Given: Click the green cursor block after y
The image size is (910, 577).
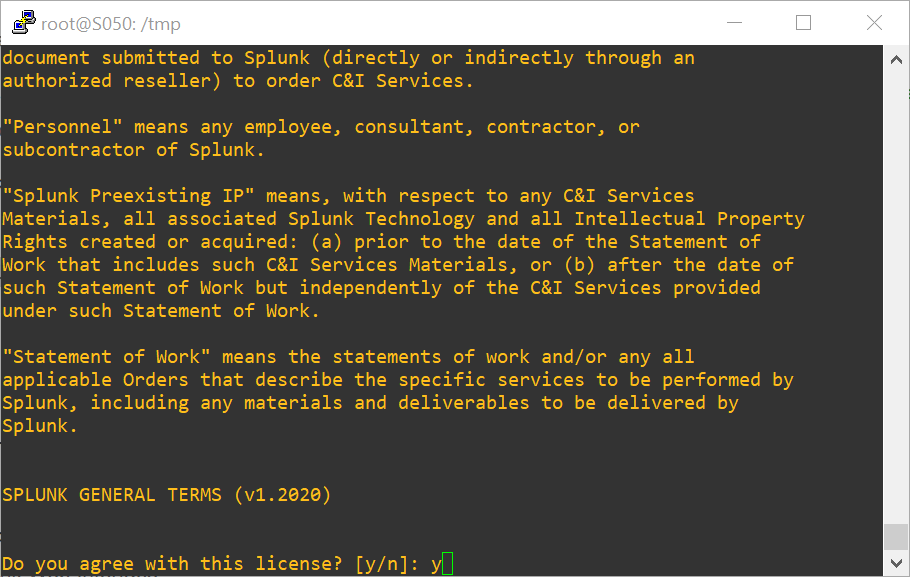Looking at the screenshot, I should [x=447, y=564].
